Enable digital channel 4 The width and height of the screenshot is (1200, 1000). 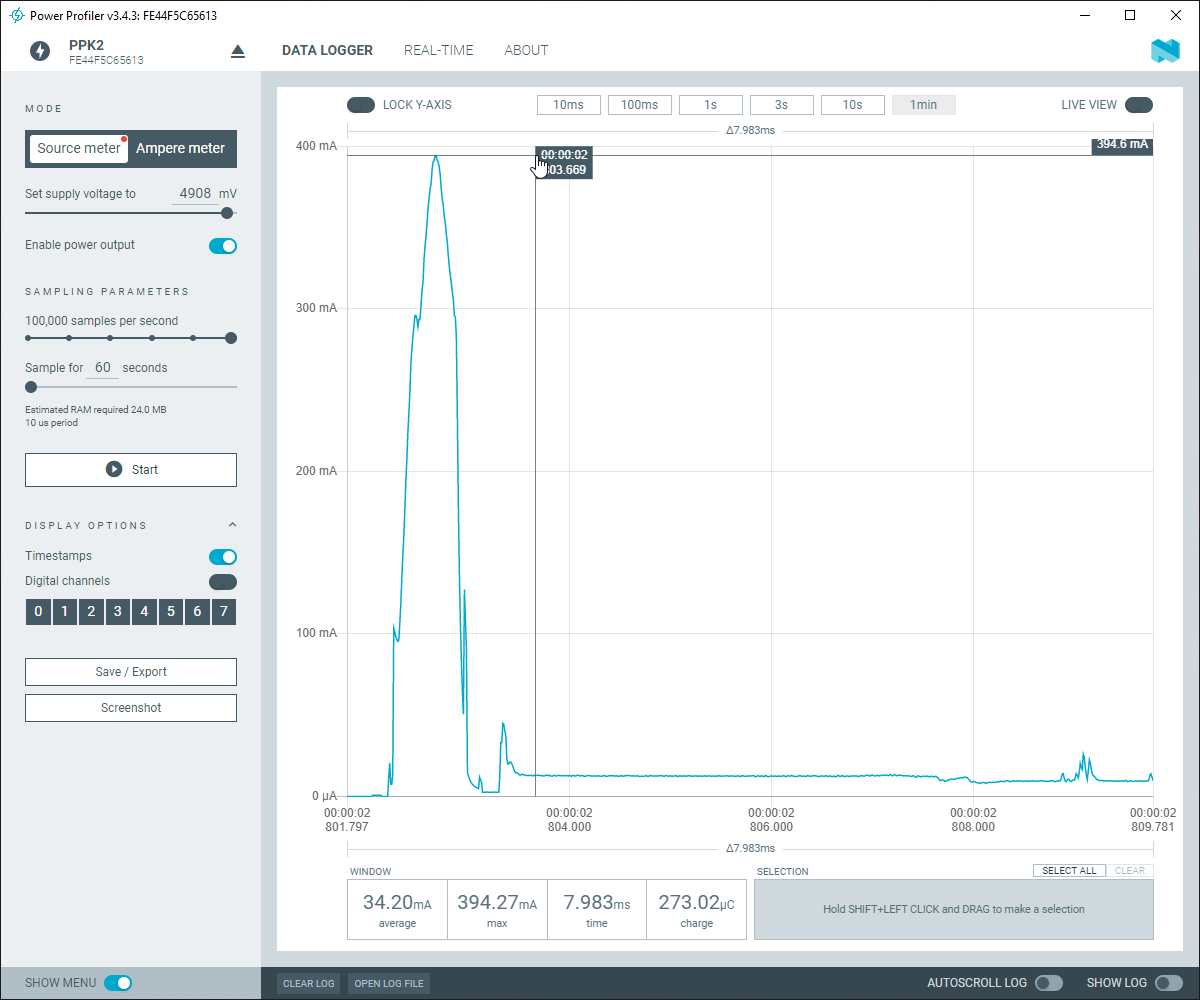click(x=144, y=611)
